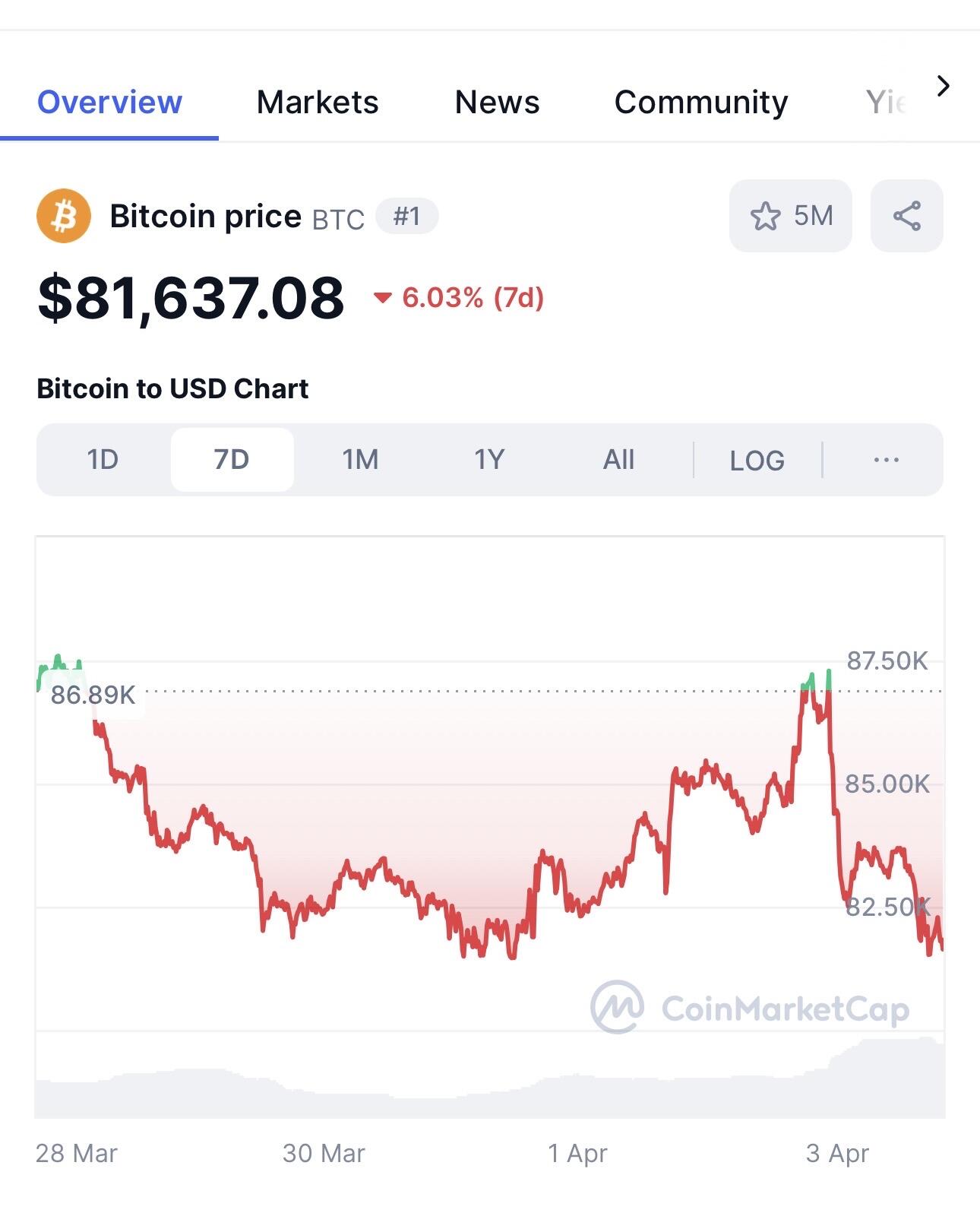The width and height of the screenshot is (980, 1232).
Task: Toggle LOG scale on the chart
Action: (x=757, y=460)
